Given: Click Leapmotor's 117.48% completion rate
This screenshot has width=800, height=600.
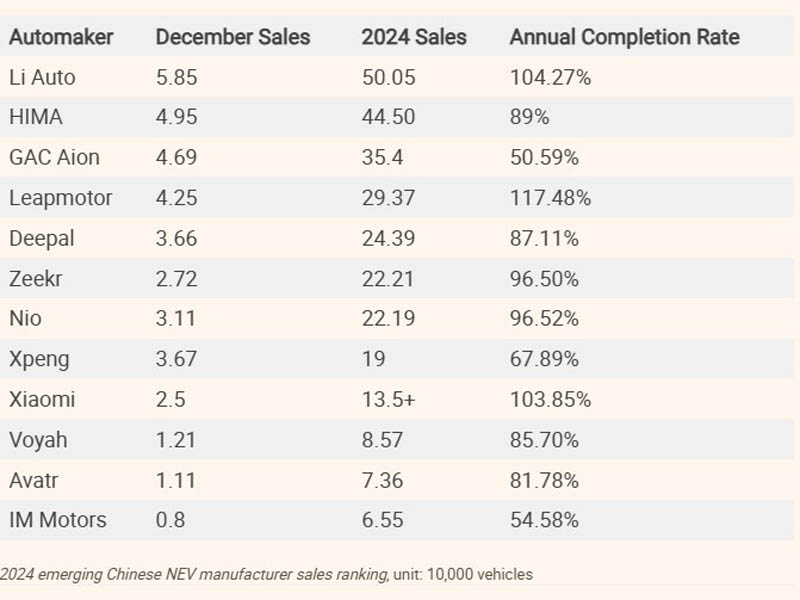Looking at the screenshot, I should (x=550, y=198).
